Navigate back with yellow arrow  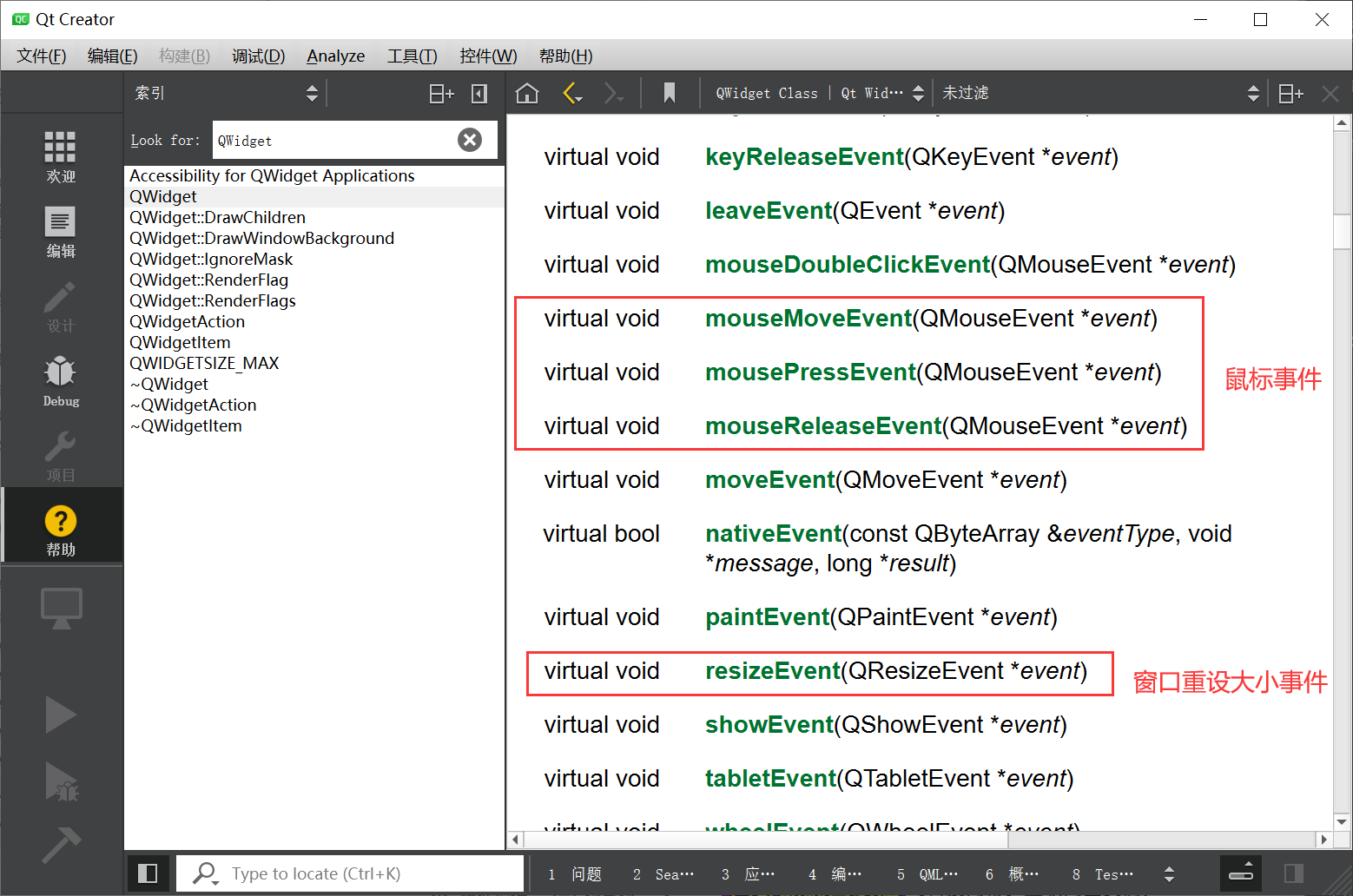pos(572,93)
